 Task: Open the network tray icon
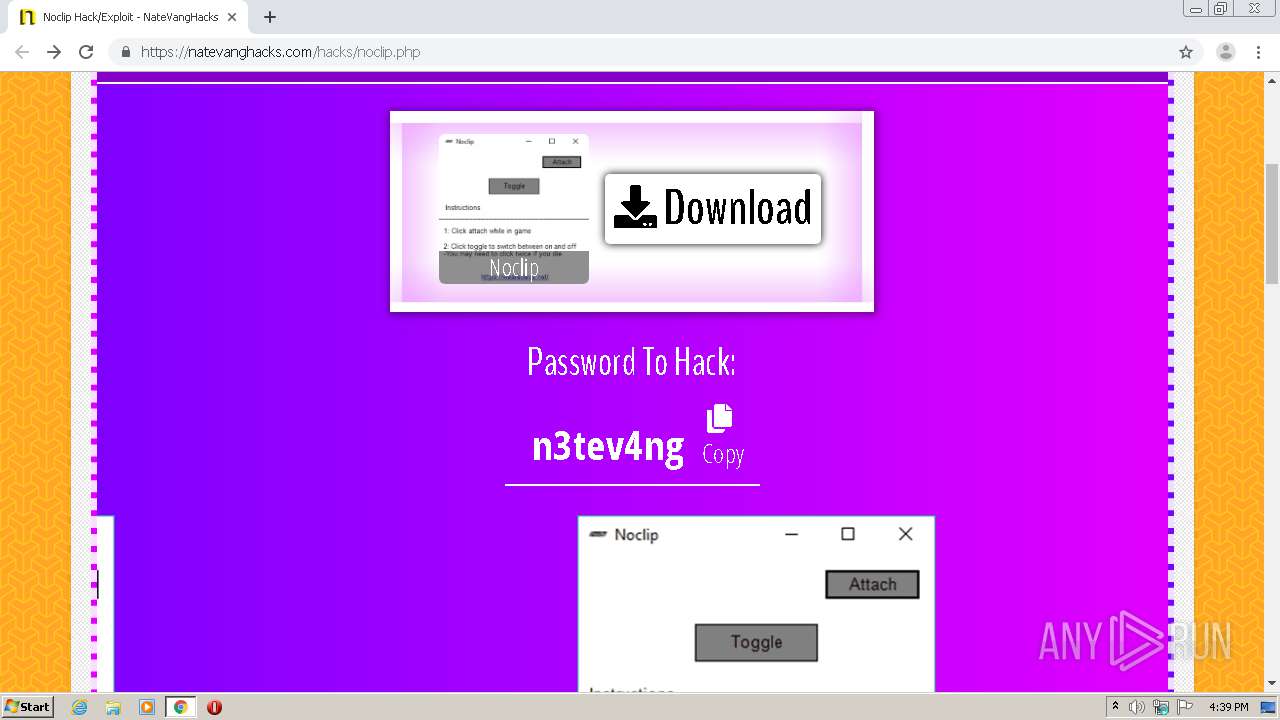(x=1161, y=707)
